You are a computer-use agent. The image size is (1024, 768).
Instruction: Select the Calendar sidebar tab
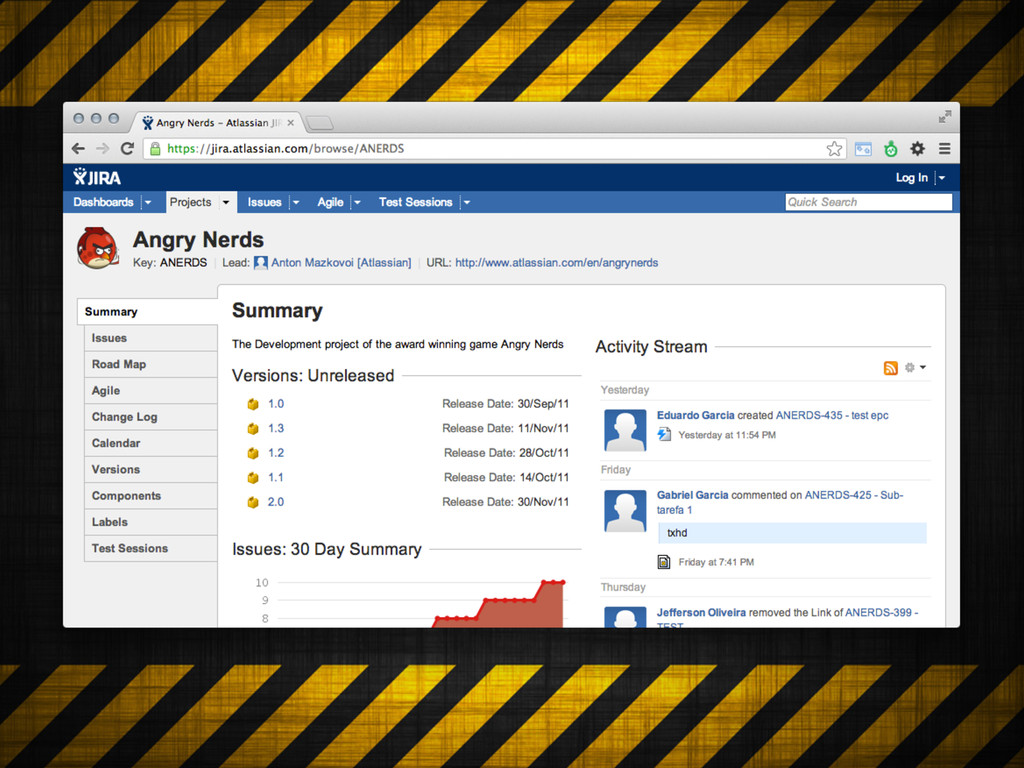tap(151, 443)
